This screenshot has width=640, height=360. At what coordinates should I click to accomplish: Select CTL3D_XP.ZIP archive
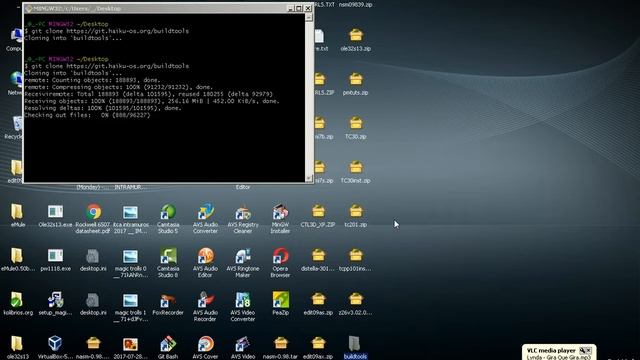point(318,215)
